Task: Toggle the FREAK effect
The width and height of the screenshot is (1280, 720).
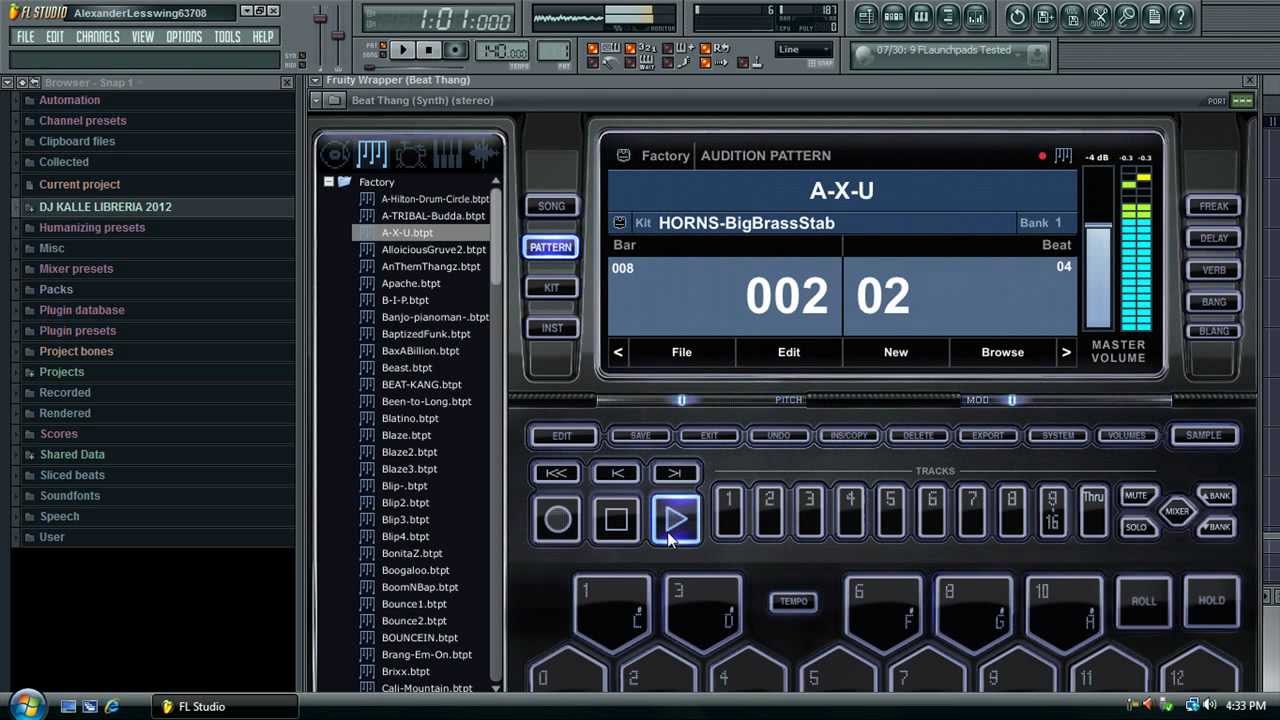Action: 1214,206
